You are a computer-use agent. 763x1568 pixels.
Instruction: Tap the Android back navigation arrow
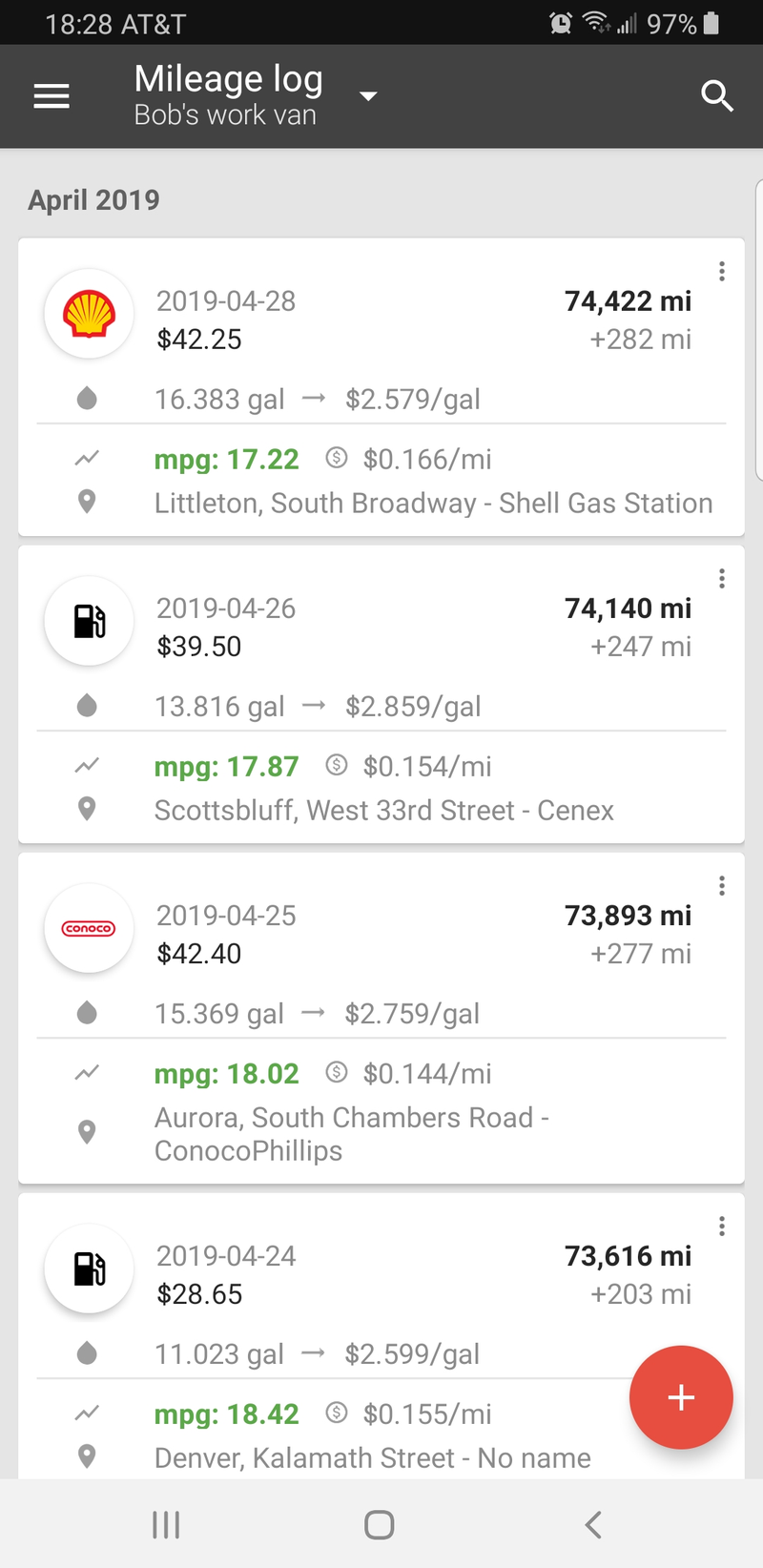593,1524
